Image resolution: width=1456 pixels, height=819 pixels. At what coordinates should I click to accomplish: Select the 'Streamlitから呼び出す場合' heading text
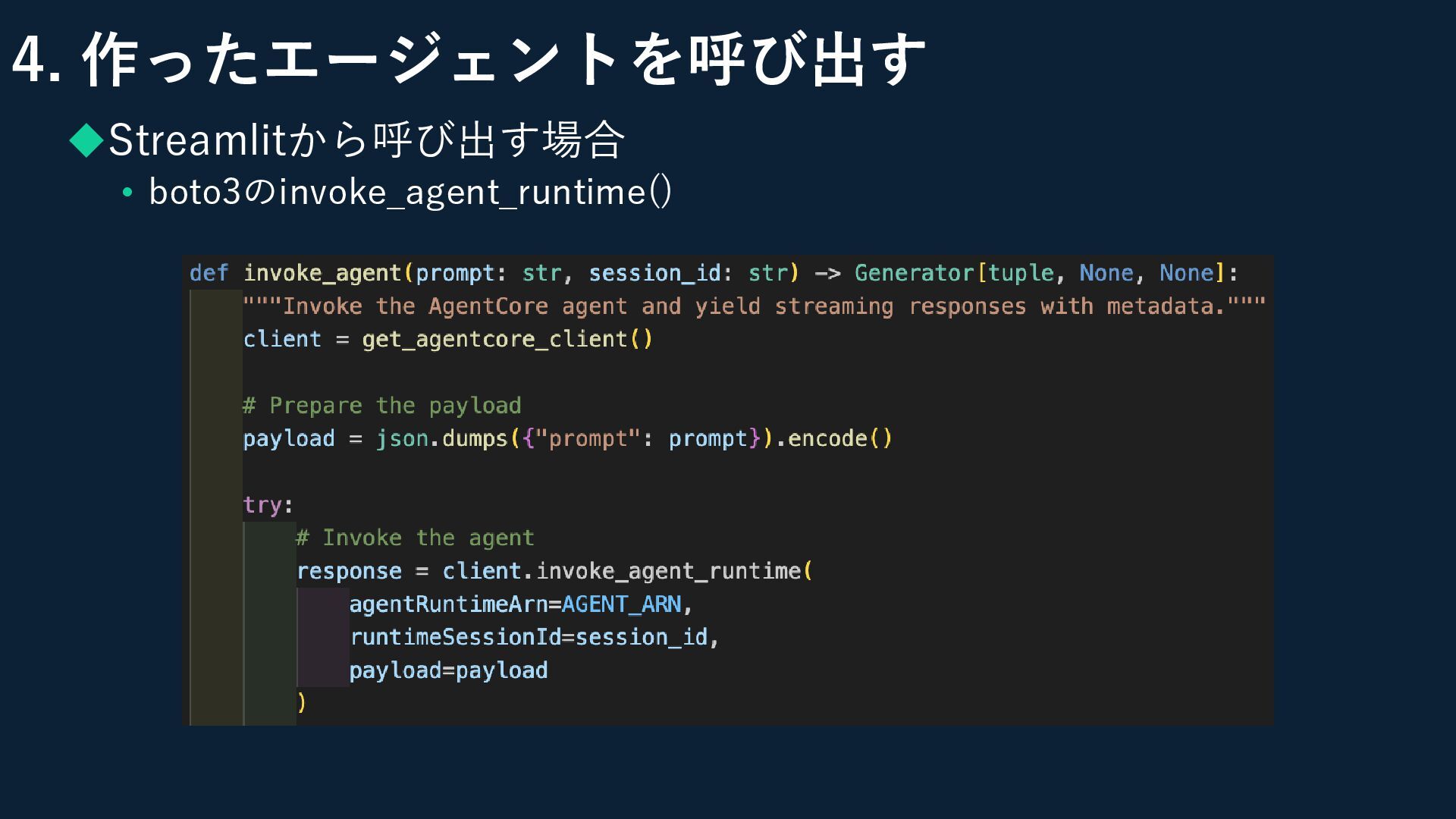click(x=367, y=140)
